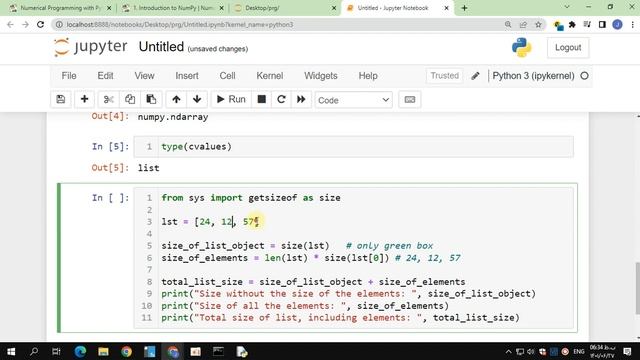Viewport: 640px width, 360px height.
Task: Insert a cell below using the plus icon
Action: pyautogui.click(x=84, y=100)
